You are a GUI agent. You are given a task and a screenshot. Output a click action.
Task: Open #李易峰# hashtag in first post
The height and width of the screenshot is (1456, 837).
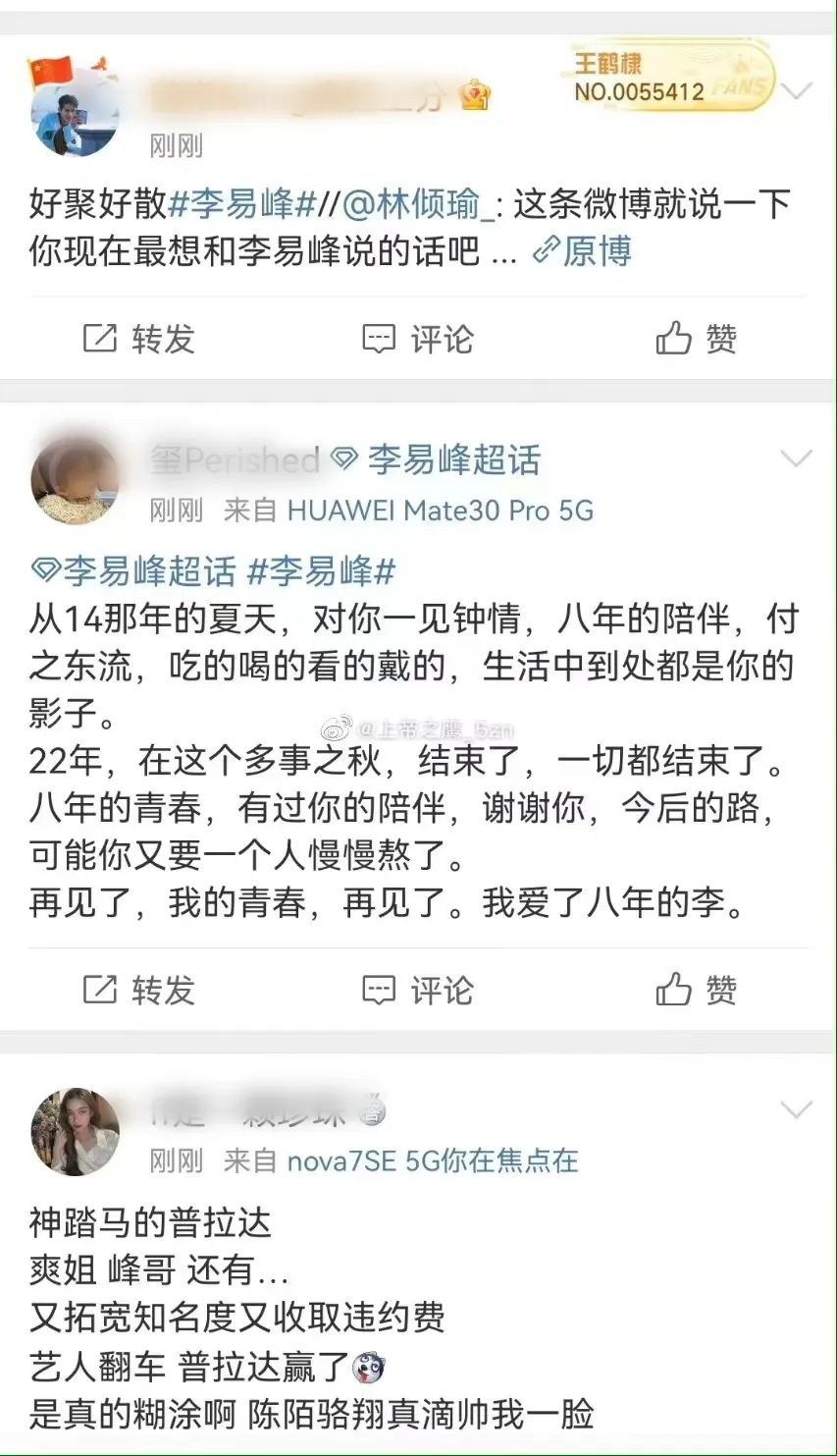click(x=242, y=204)
